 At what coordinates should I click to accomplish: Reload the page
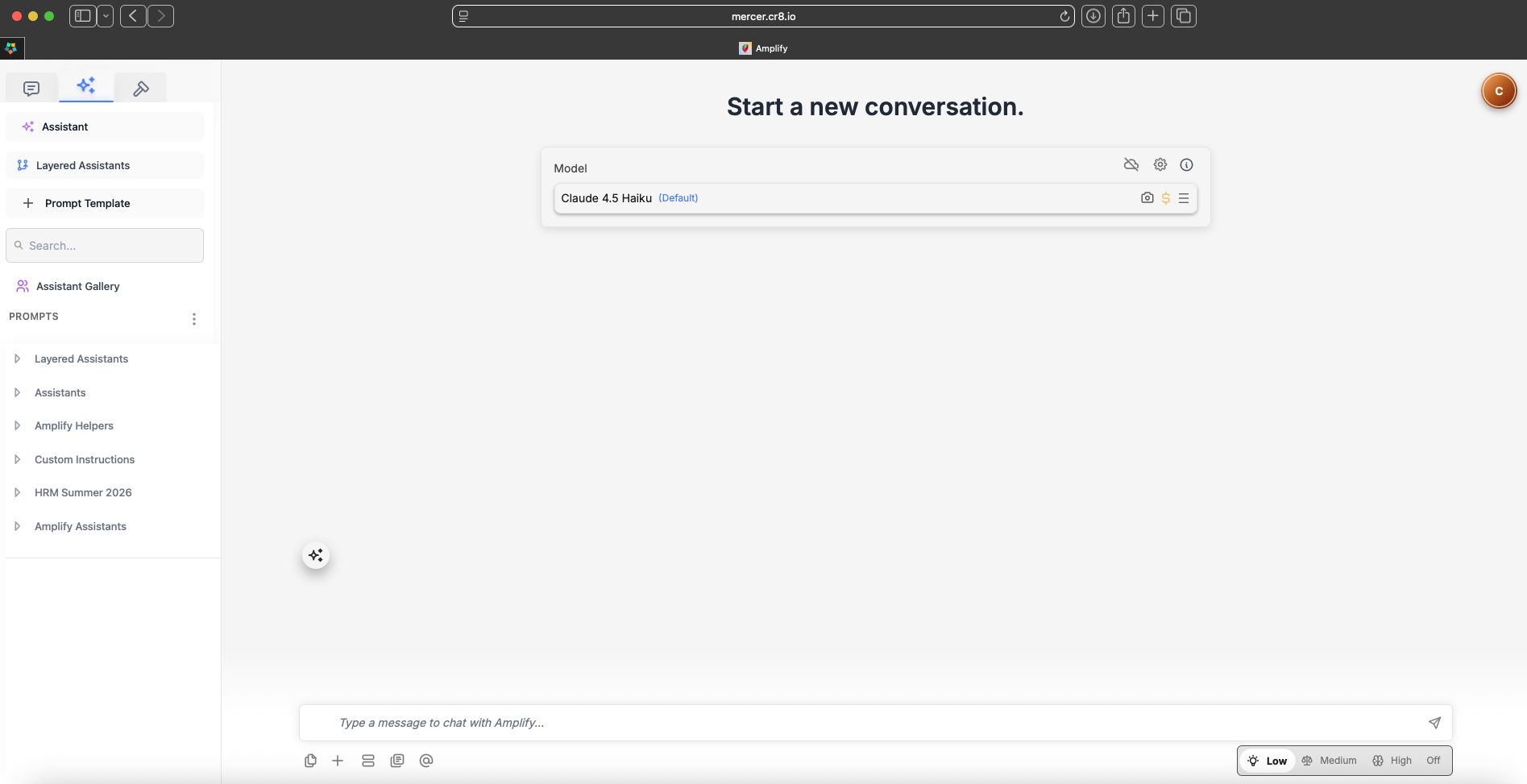pyautogui.click(x=1064, y=16)
